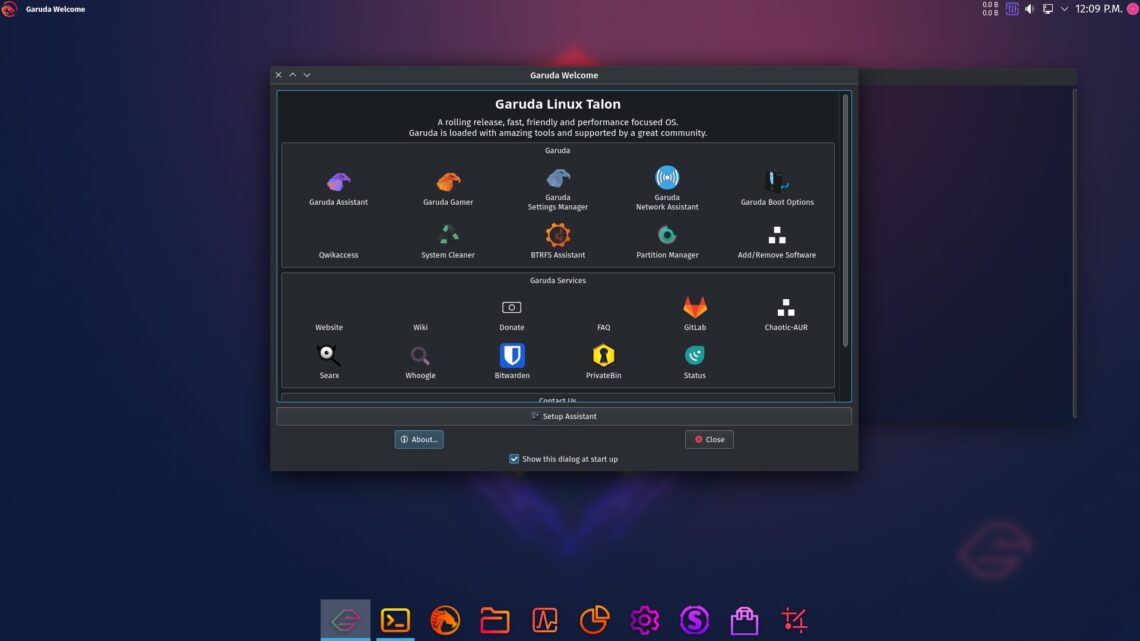Uncheck Show this dialog at start up
Image resolution: width=1140 pixels, height=641 pixels.
point(514,458)
